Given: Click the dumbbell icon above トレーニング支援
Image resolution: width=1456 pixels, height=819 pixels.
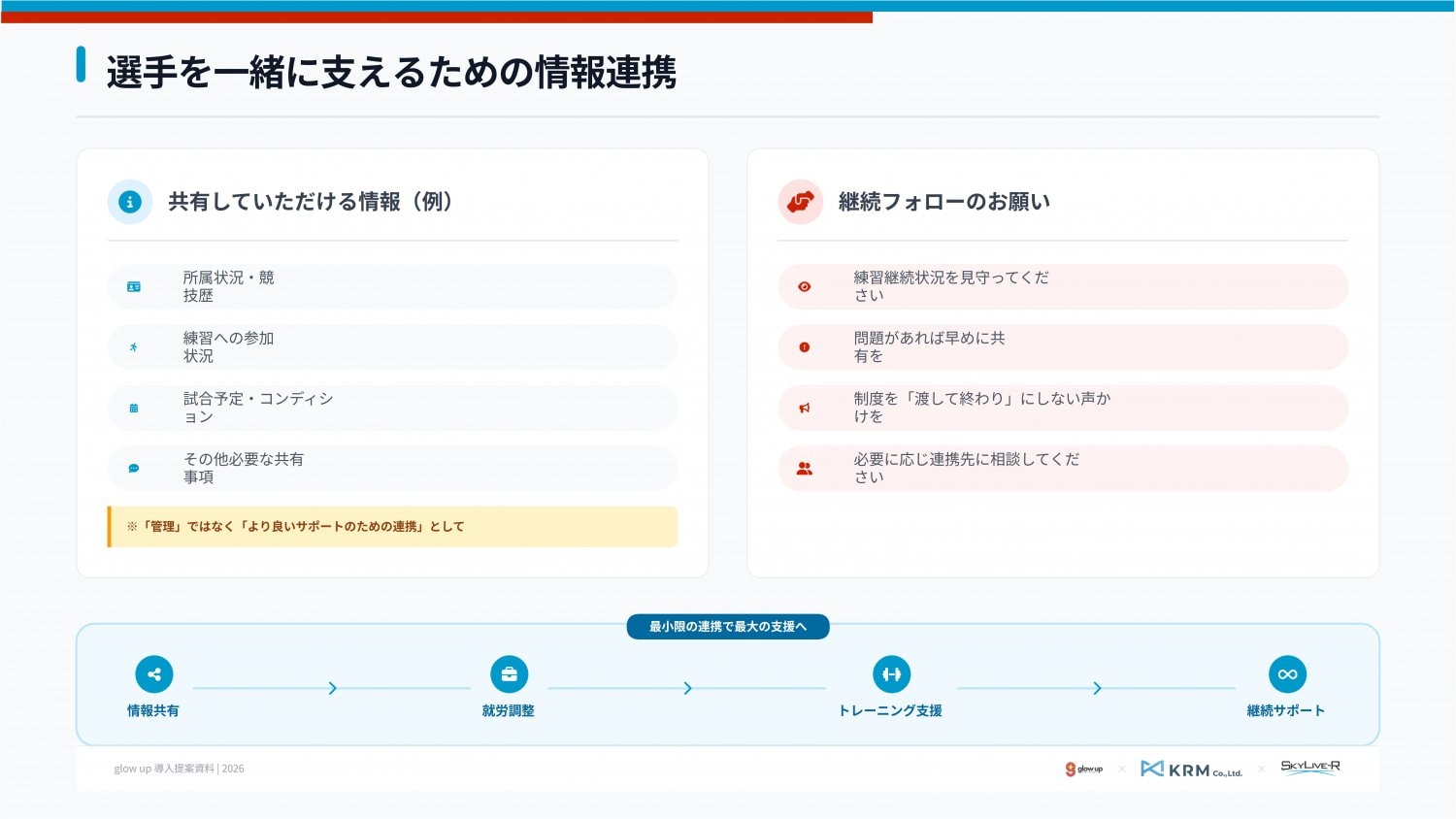Looking at the screenshot, I should 891,674.
